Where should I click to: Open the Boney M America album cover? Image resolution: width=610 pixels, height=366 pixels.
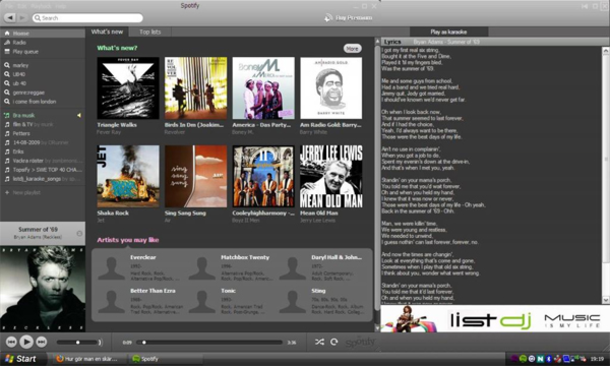click(x=263, y=88)
